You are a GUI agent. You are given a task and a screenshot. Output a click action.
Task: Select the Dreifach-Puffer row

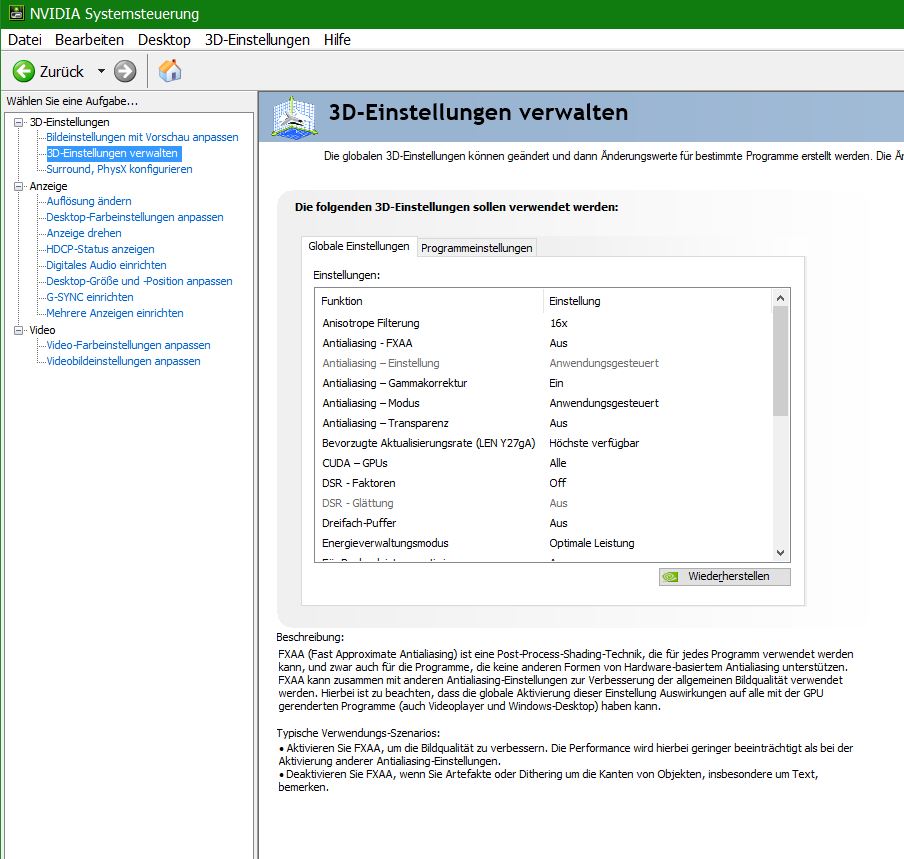(x=543, y=523)
